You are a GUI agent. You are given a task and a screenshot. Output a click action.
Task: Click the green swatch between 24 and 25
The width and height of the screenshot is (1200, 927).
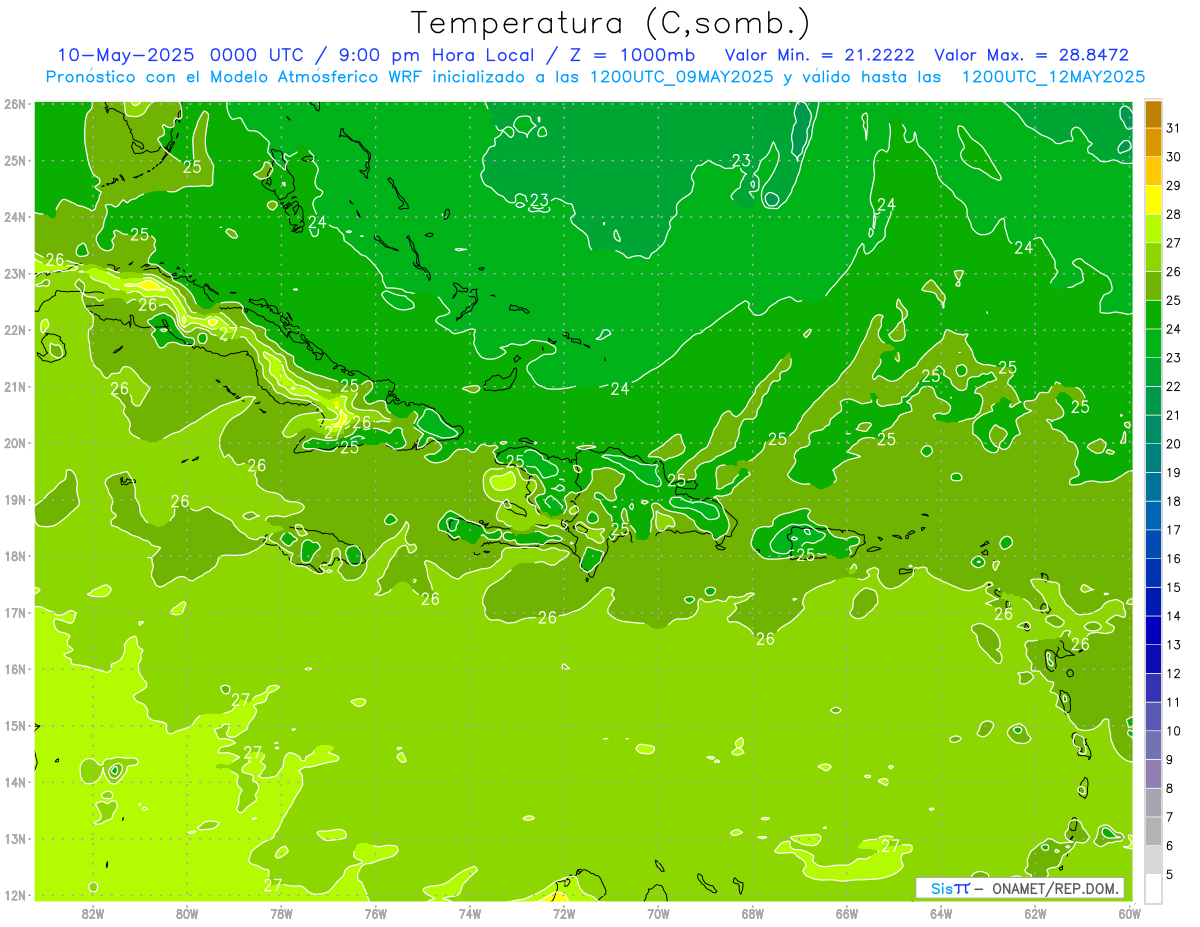point(1153,314)
